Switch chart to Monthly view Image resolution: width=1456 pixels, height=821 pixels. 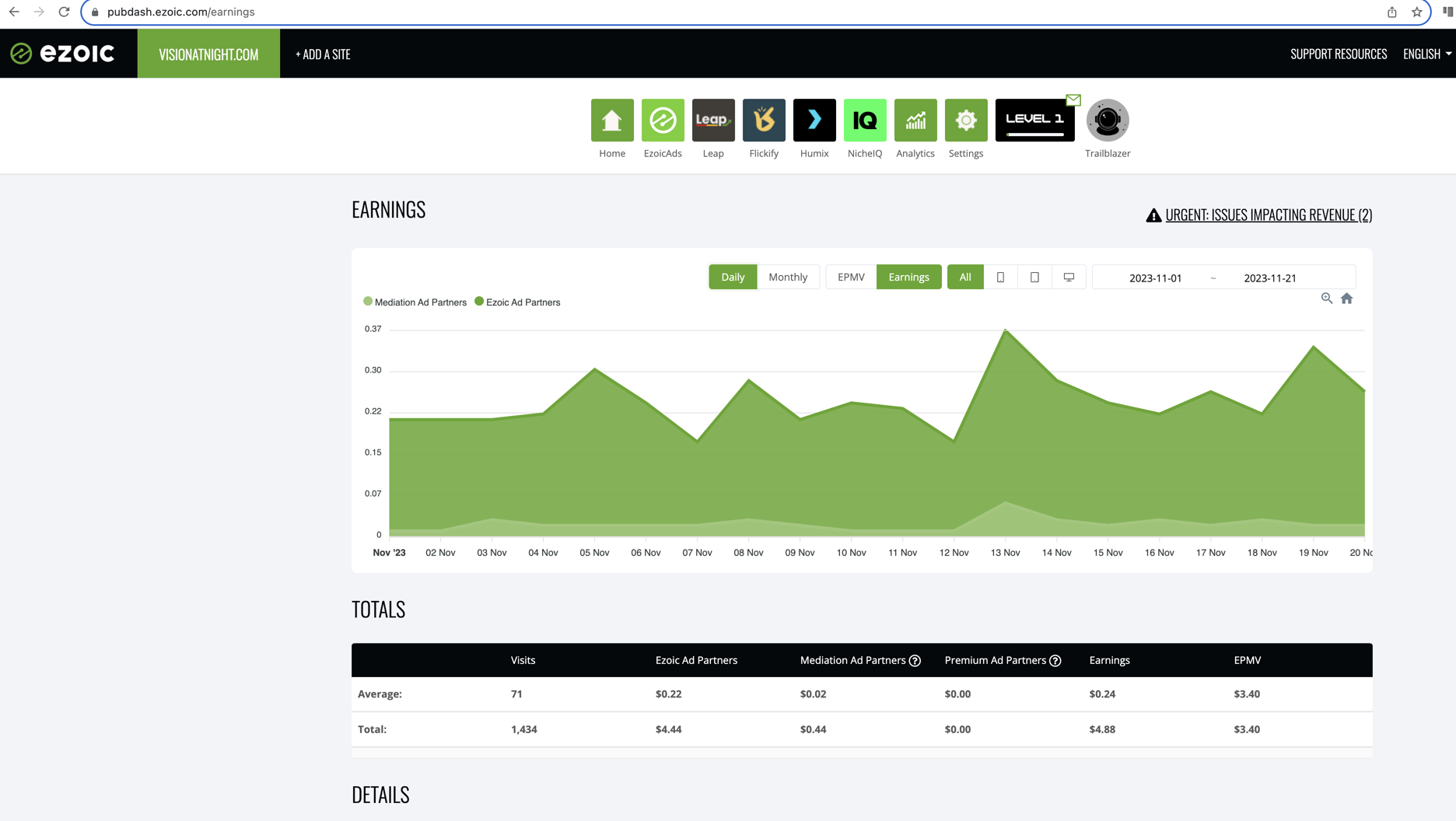pyautogui.click(x=788, y=277)
